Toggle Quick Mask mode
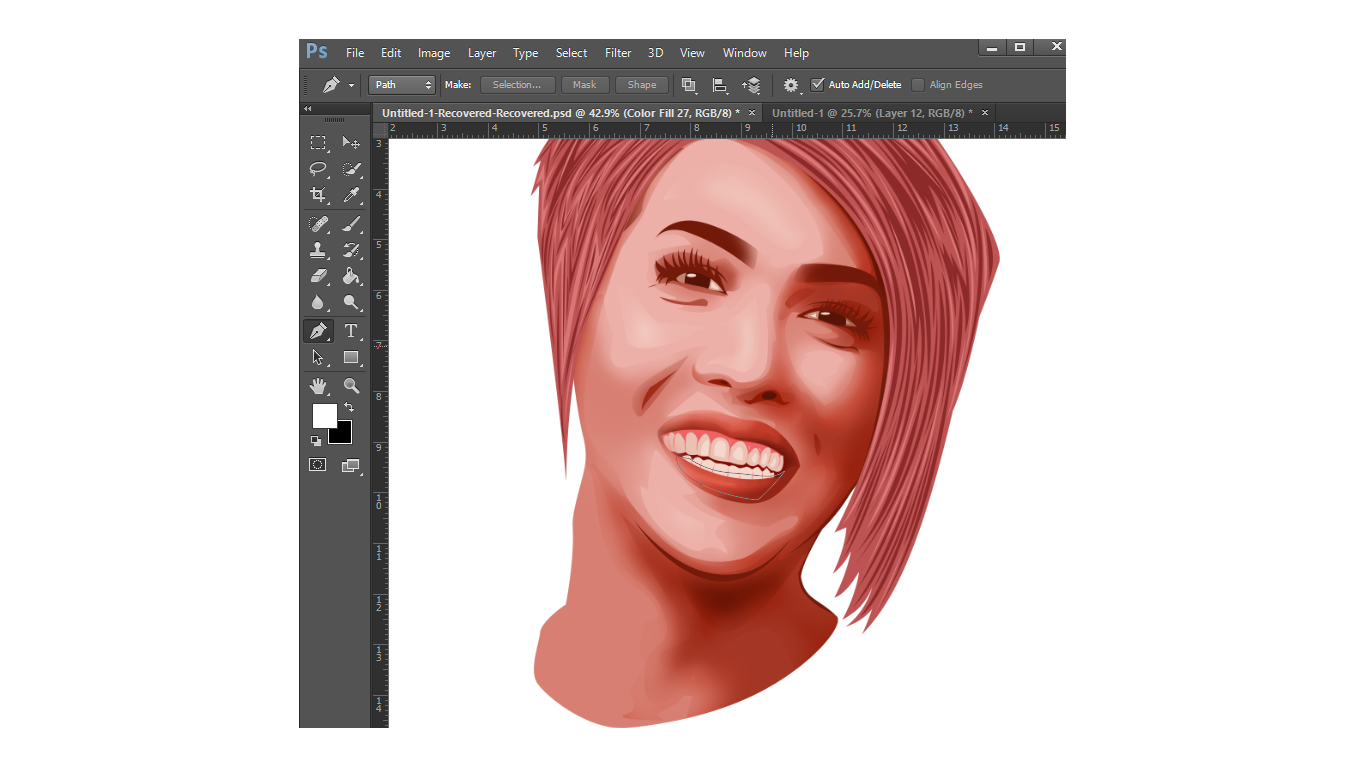The image size is (1366, 768). 318,465
